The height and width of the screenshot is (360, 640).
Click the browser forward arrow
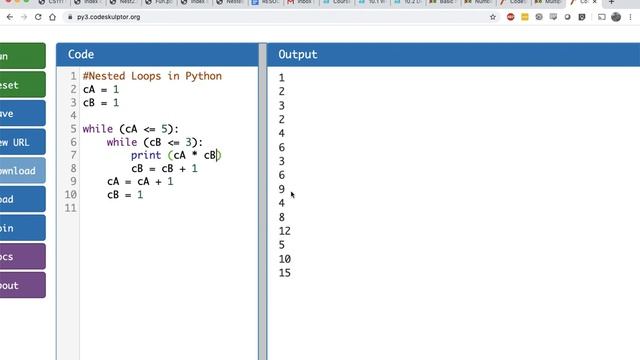pyautogui.click(x=24, y=17)
